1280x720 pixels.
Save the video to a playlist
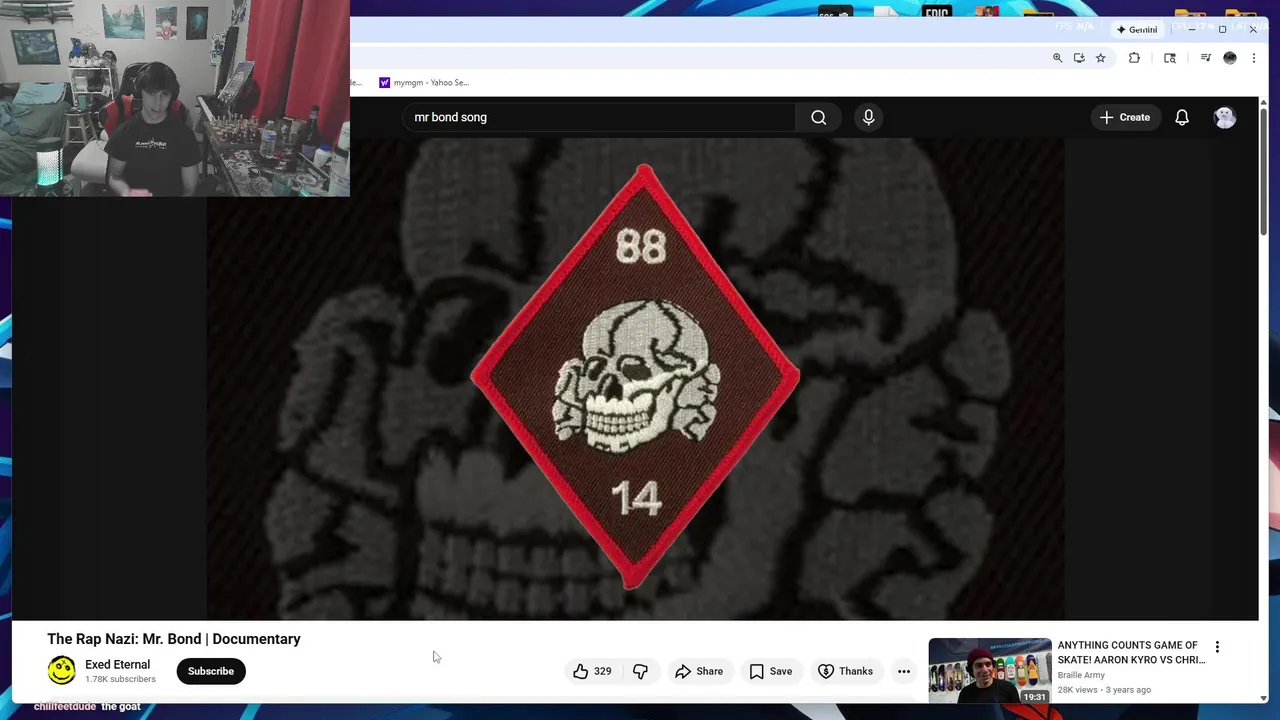point(771,671)
